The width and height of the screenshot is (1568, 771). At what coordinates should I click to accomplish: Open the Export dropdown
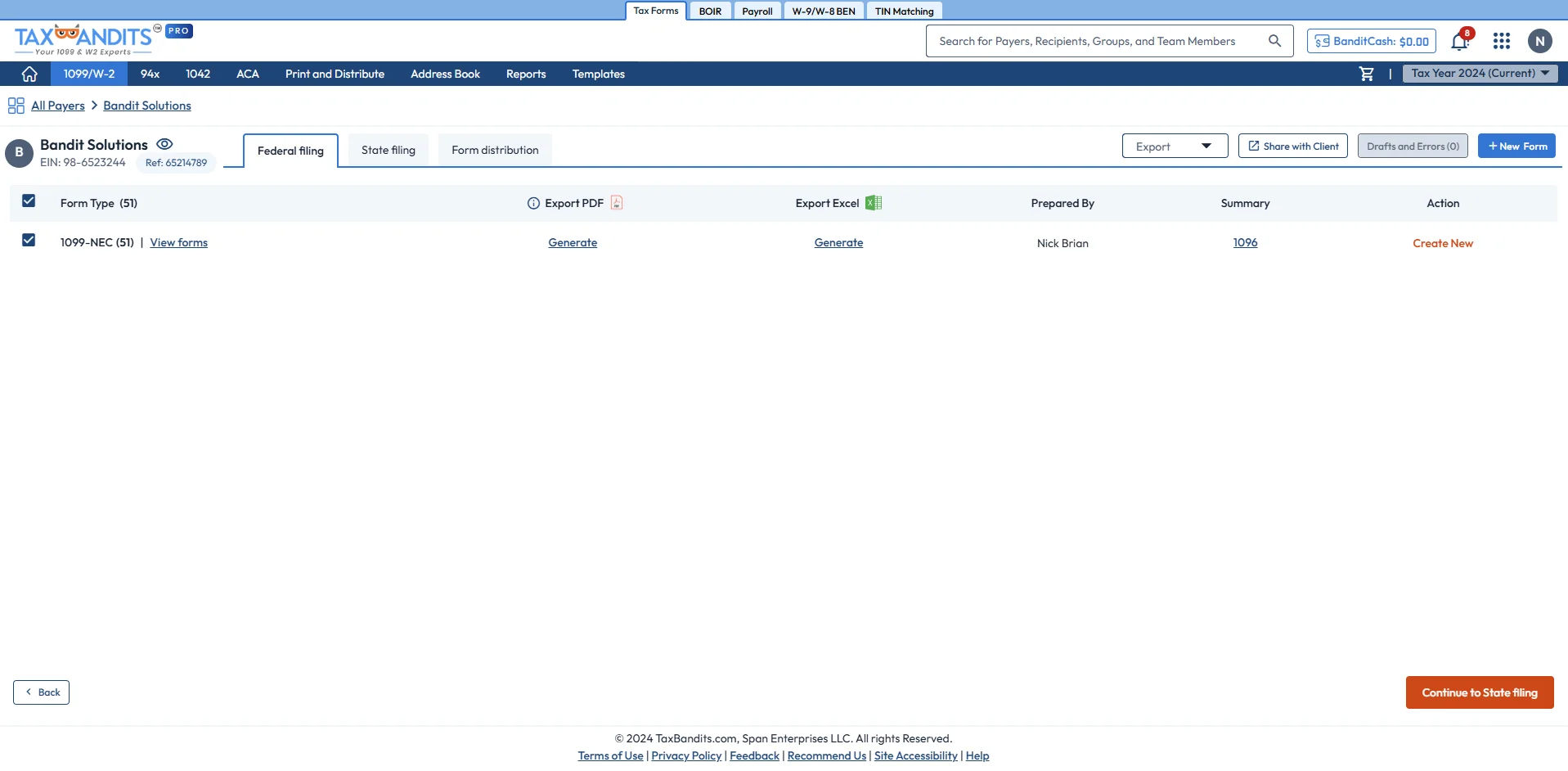(1175, 146)
